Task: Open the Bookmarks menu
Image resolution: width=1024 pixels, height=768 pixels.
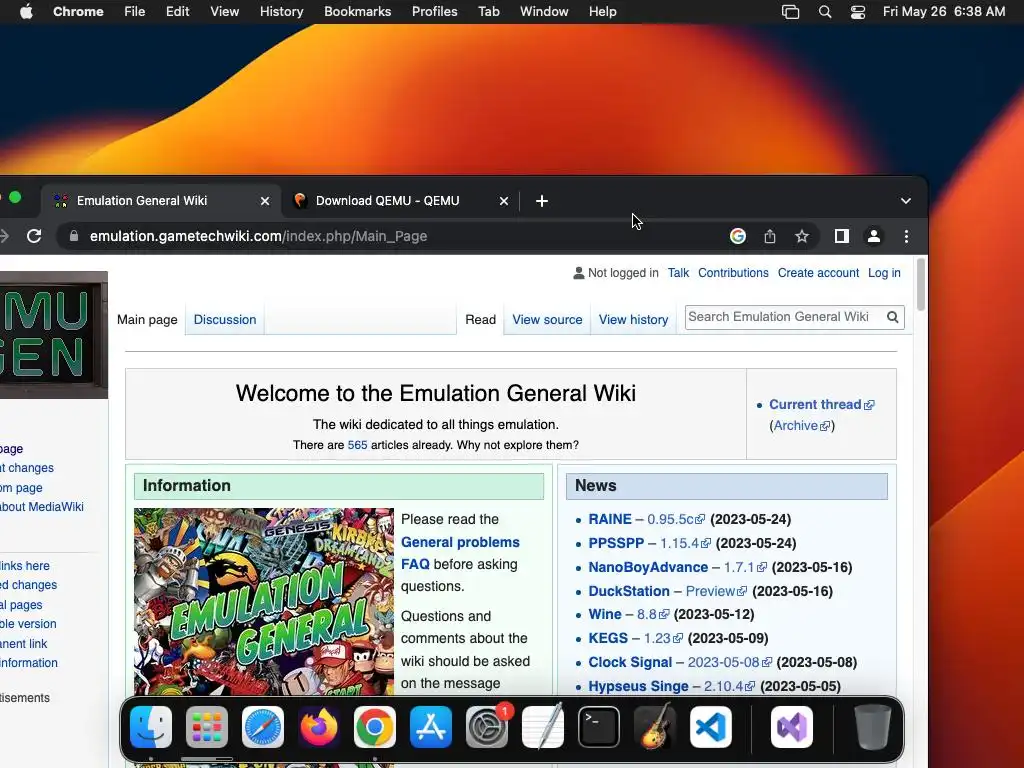Action: coord(358,12)
